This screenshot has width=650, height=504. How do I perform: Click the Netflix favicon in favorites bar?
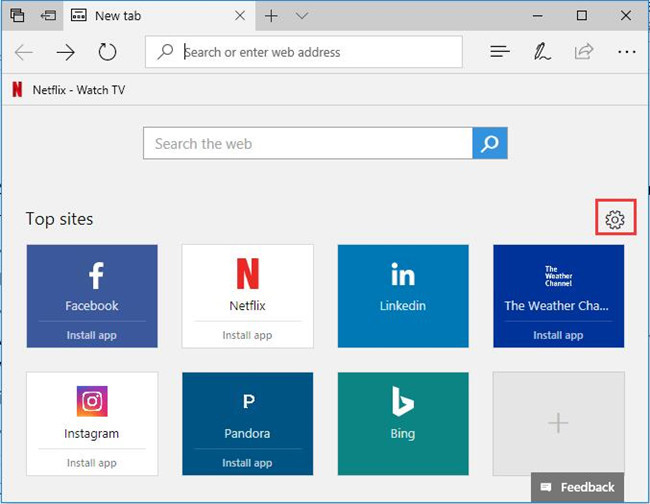(x=17, y=90)
